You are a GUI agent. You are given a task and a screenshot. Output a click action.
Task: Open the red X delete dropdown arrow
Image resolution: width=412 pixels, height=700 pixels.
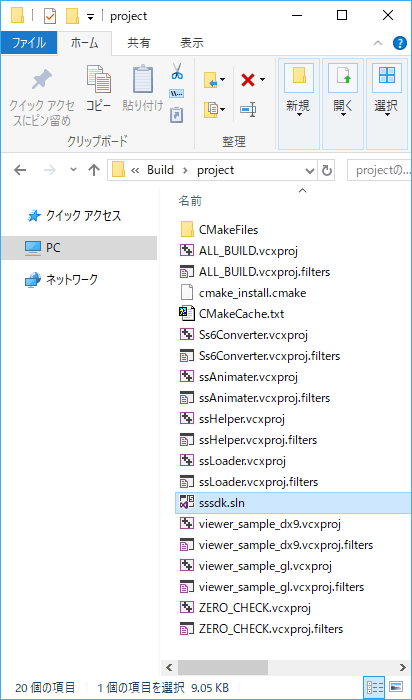[x=262, y=80]
